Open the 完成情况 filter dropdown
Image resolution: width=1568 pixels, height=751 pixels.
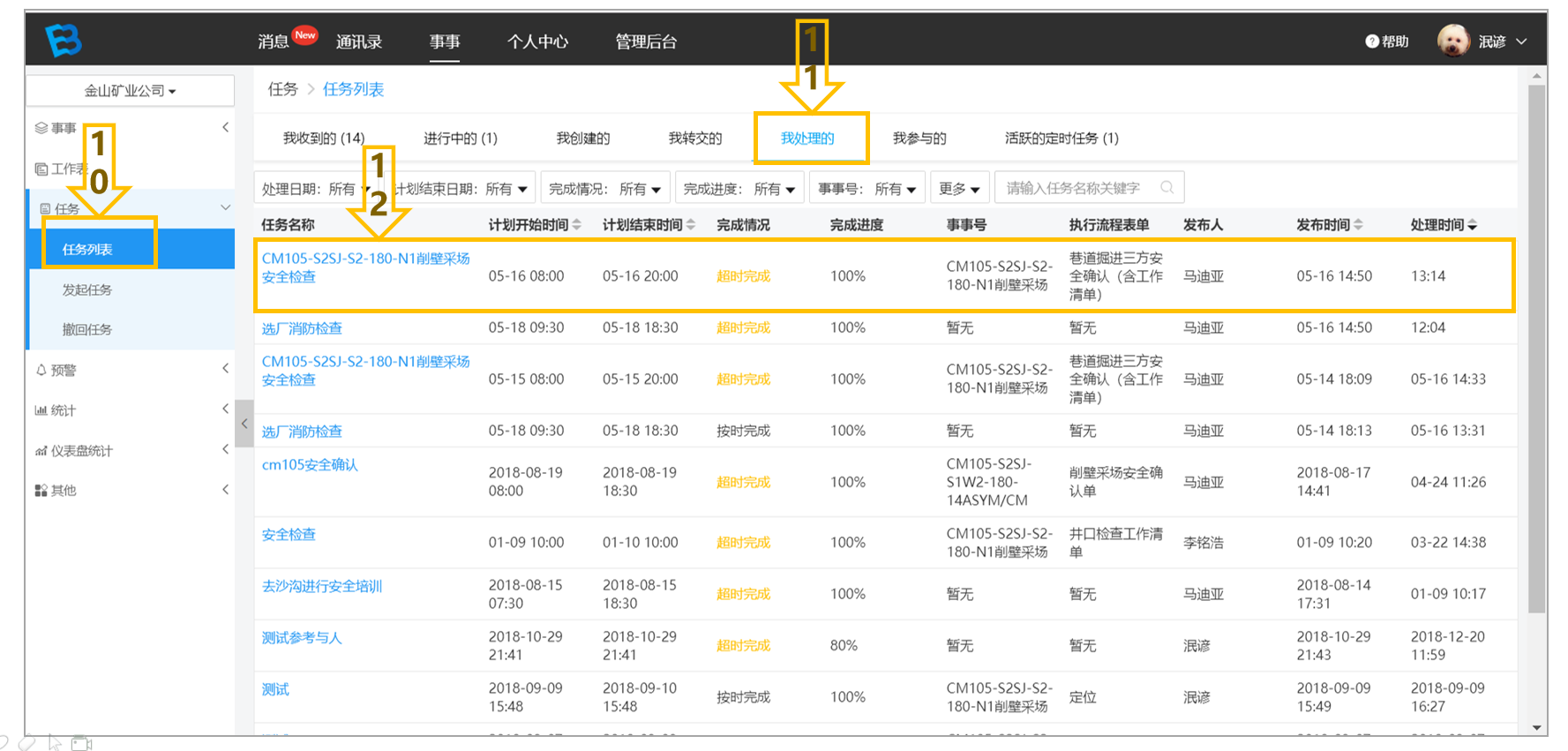coord(604,188)
